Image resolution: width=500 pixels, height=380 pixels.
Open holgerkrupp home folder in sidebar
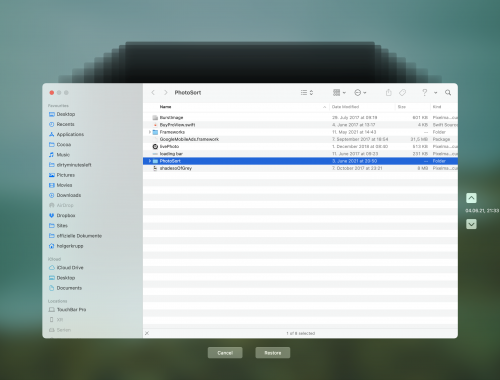coord(70,246)
